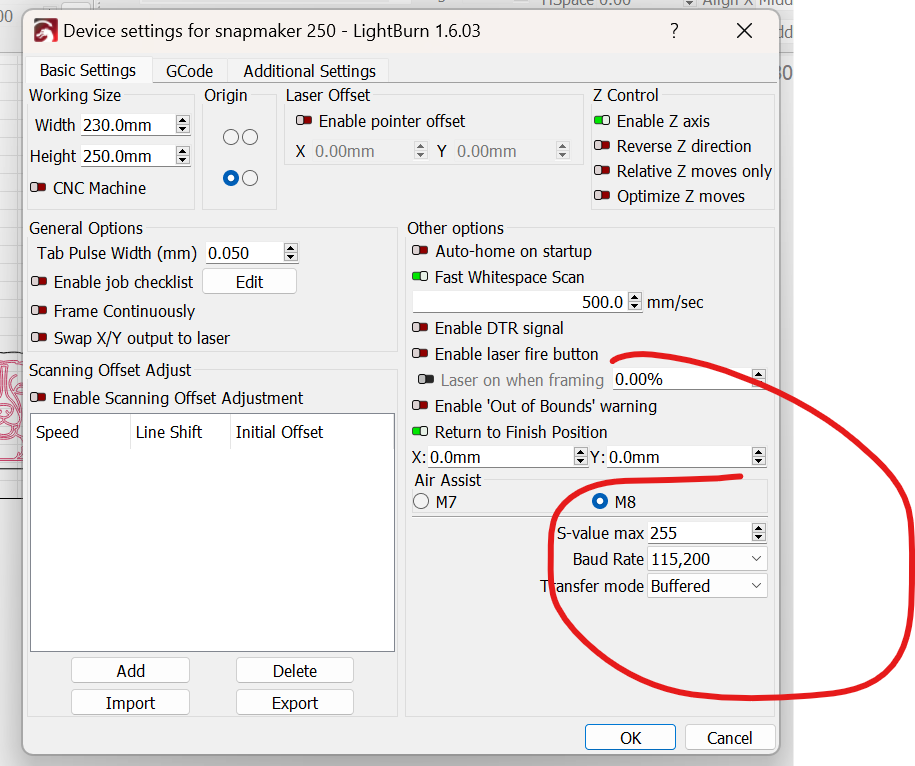
Task: Enable the job checklist switch
Action: click(x=39, y=281)
